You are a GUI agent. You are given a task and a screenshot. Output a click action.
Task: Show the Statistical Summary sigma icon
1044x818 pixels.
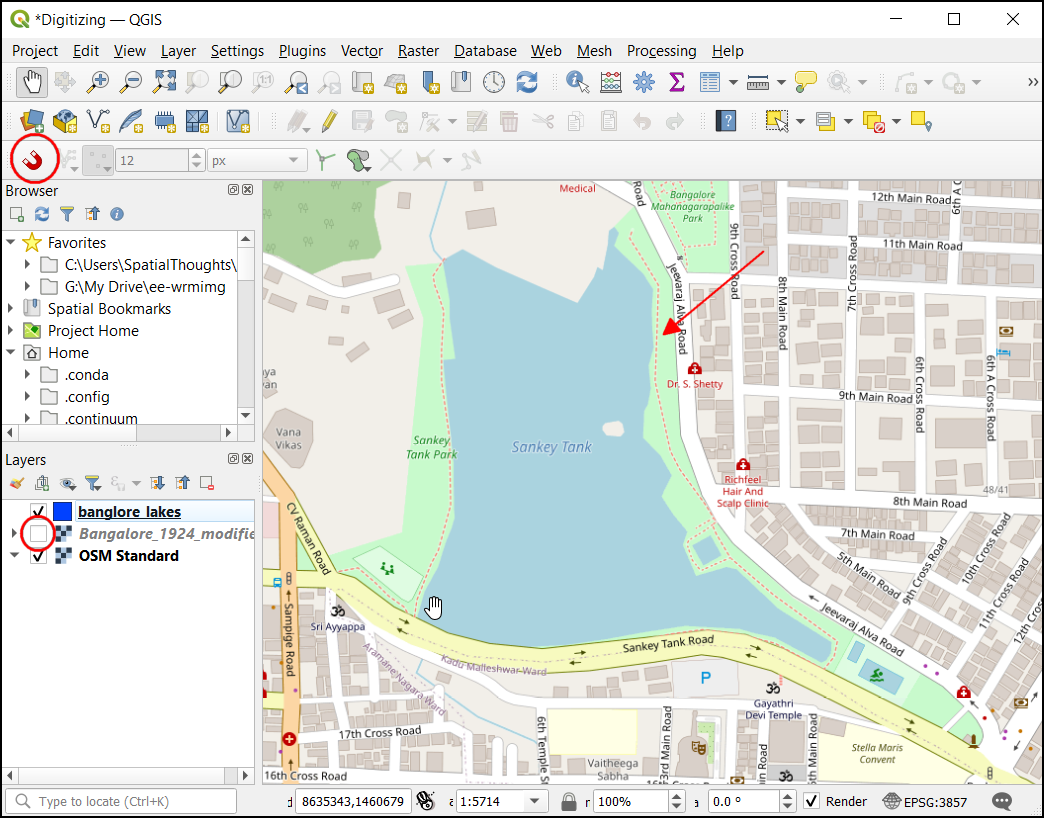676,83
